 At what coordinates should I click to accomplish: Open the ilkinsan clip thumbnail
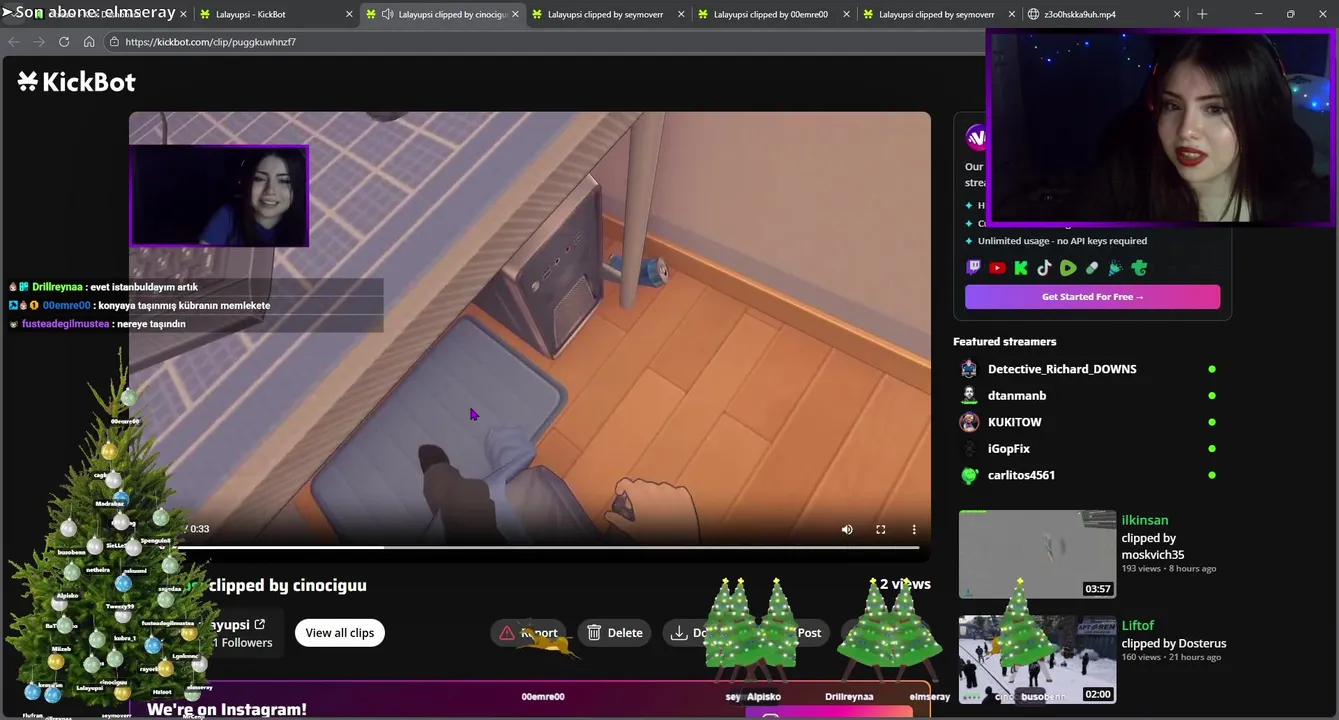coord(1037,554)
